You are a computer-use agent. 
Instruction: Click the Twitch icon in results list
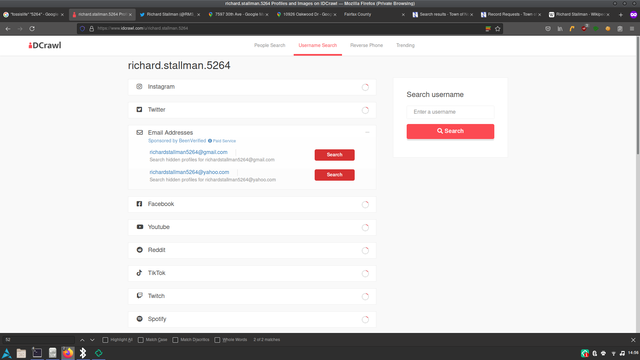(x=140, y=296)
